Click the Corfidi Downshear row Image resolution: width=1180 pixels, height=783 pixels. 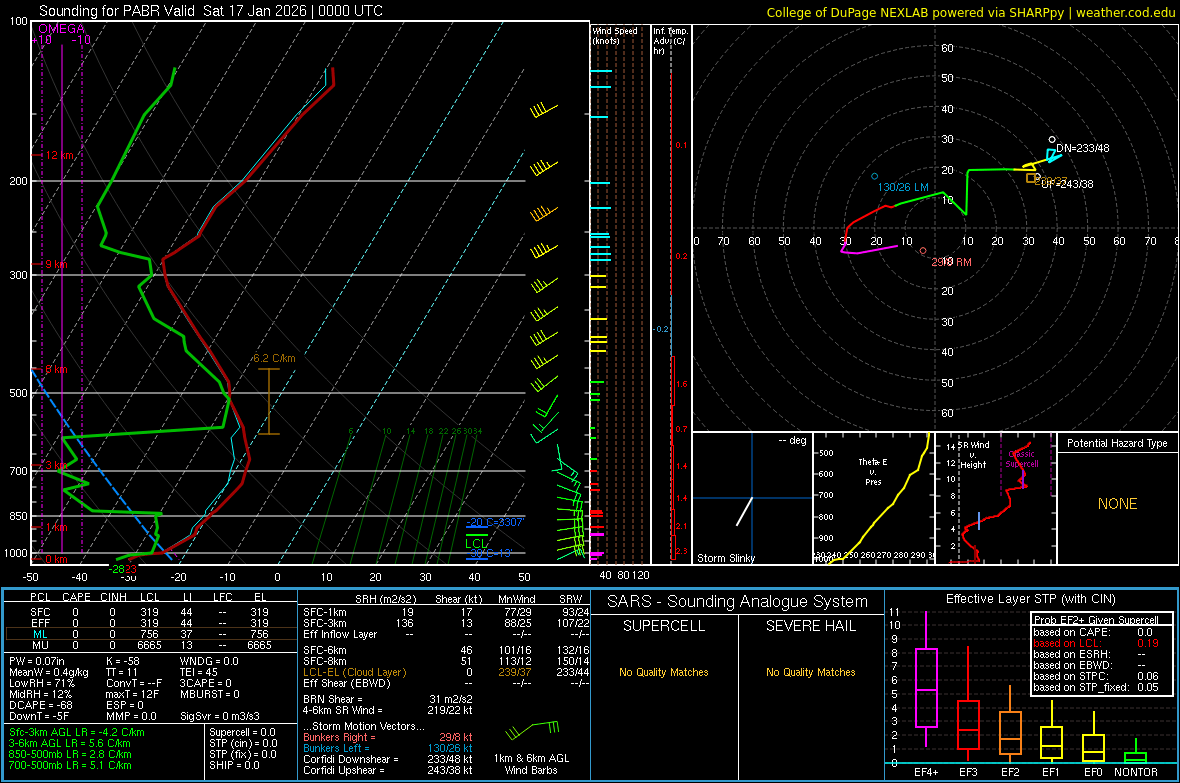point(387,759)
